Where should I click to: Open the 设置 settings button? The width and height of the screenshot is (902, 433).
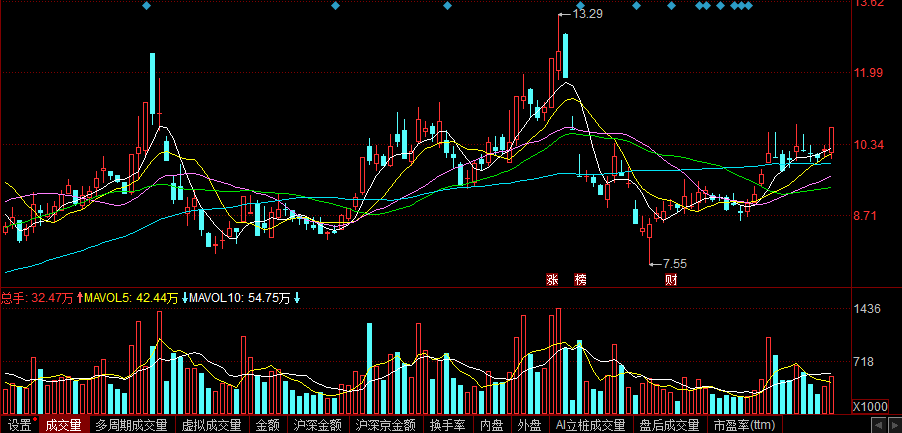click(20, 425)
